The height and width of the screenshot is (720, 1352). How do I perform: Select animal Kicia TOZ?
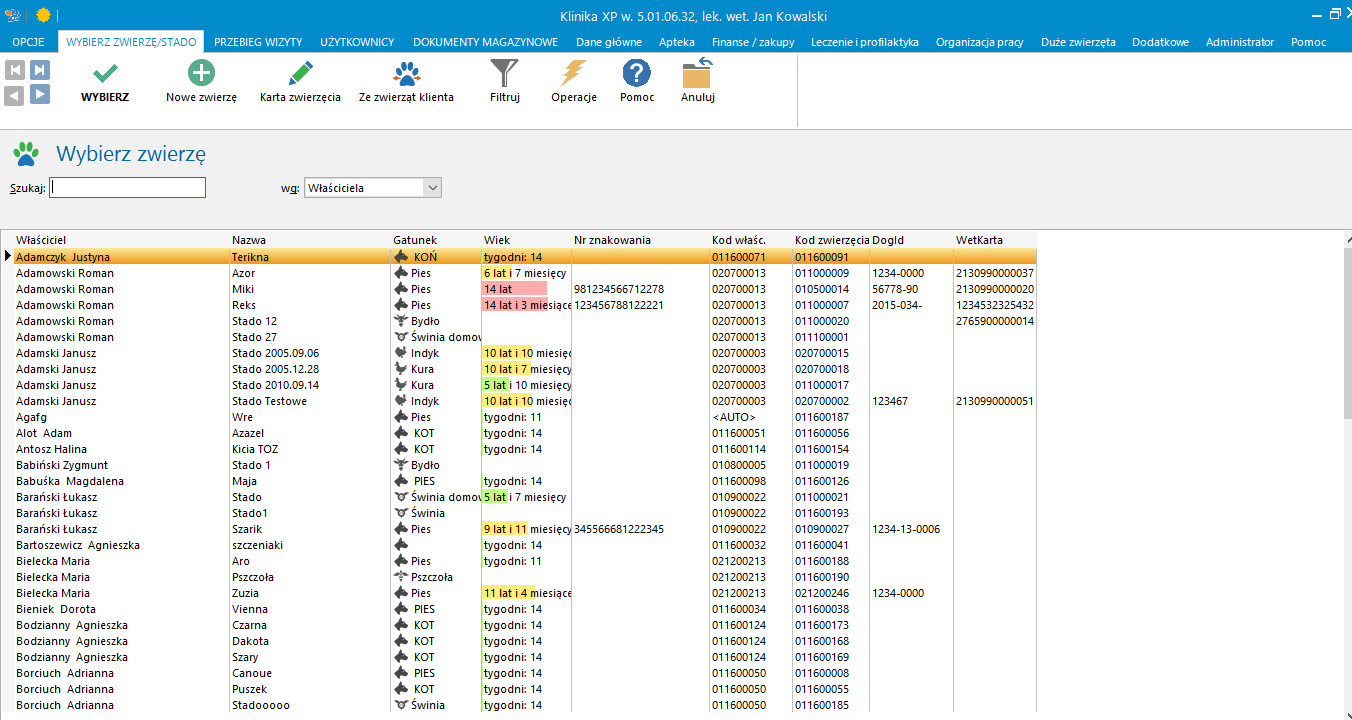[525, 449]
